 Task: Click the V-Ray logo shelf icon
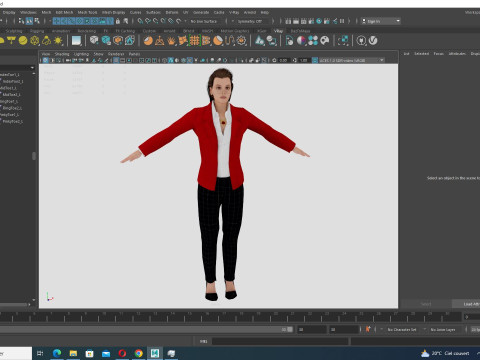(x=373, y=41)
